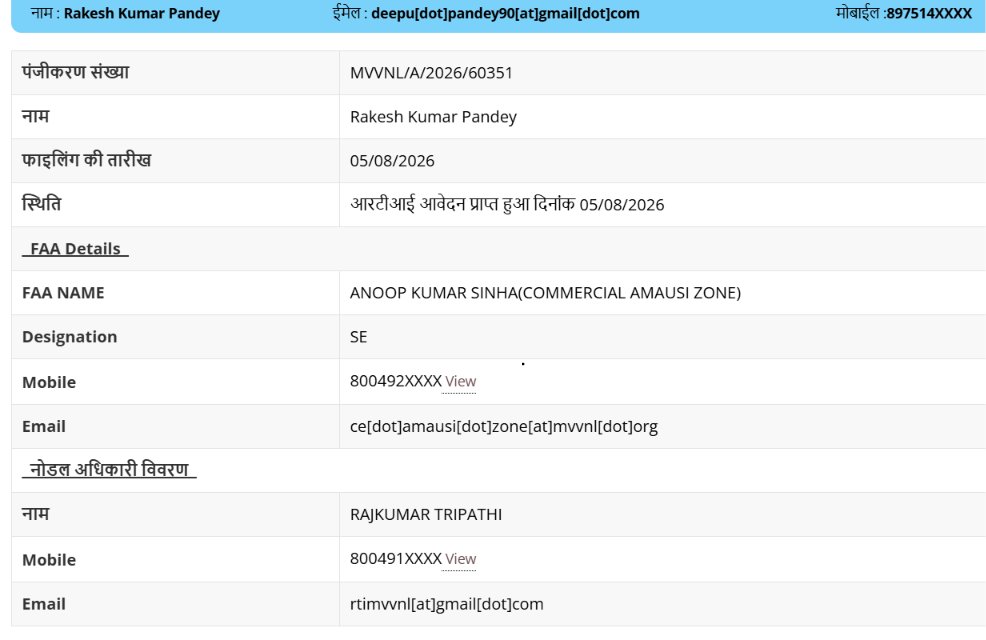Click header email deepu[dot]pandey90[at]gmail[dot]com
986x640 pixels.
(x=506, y=13)
